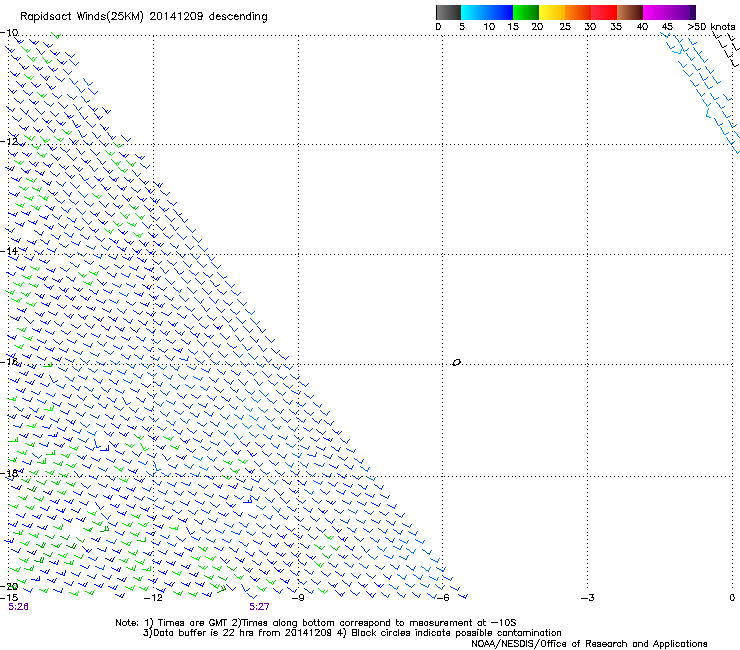Click the latitude label '-14' on left axis
This screenshot has width=740, height=650.
pos(9,251)
